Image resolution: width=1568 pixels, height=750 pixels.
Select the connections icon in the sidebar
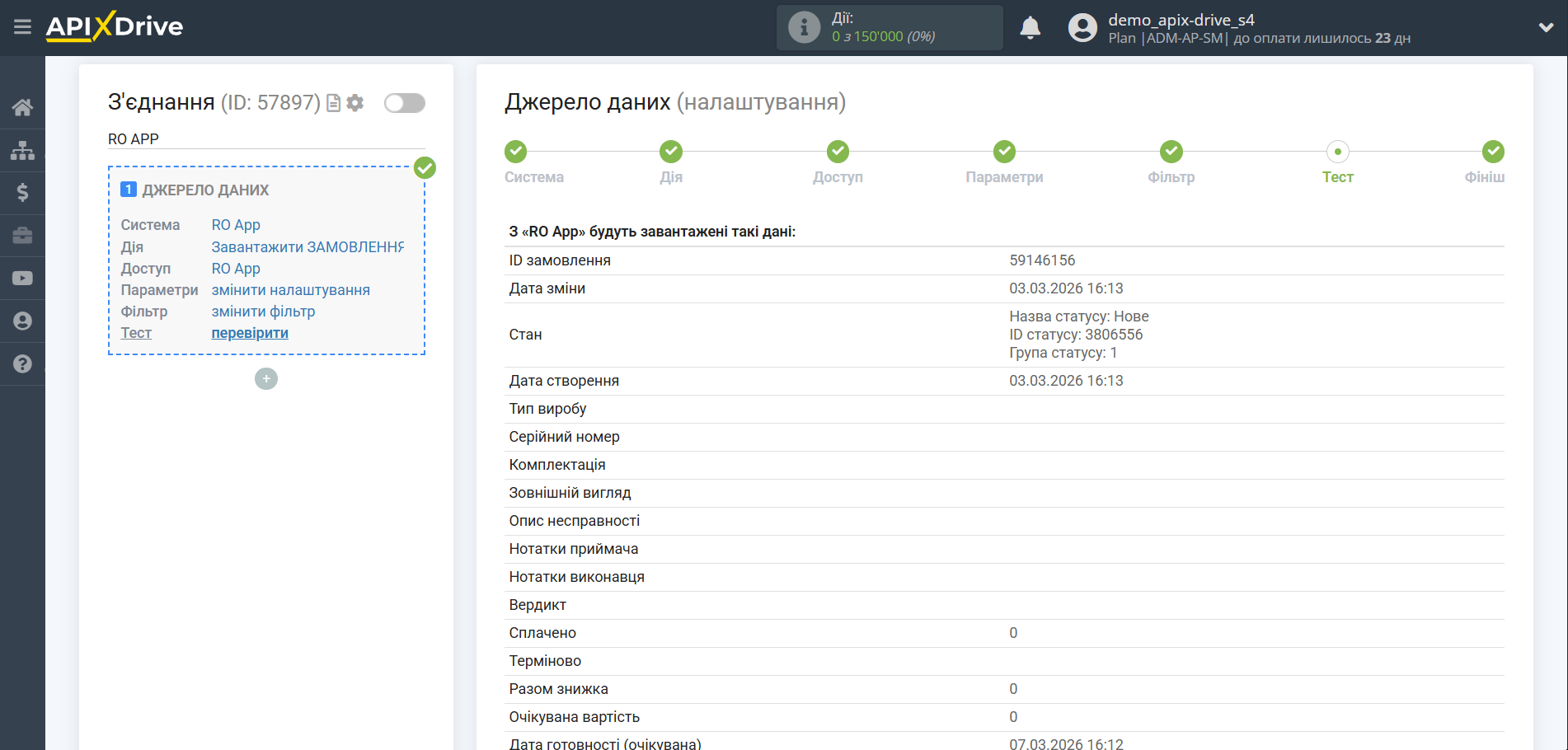22,150
